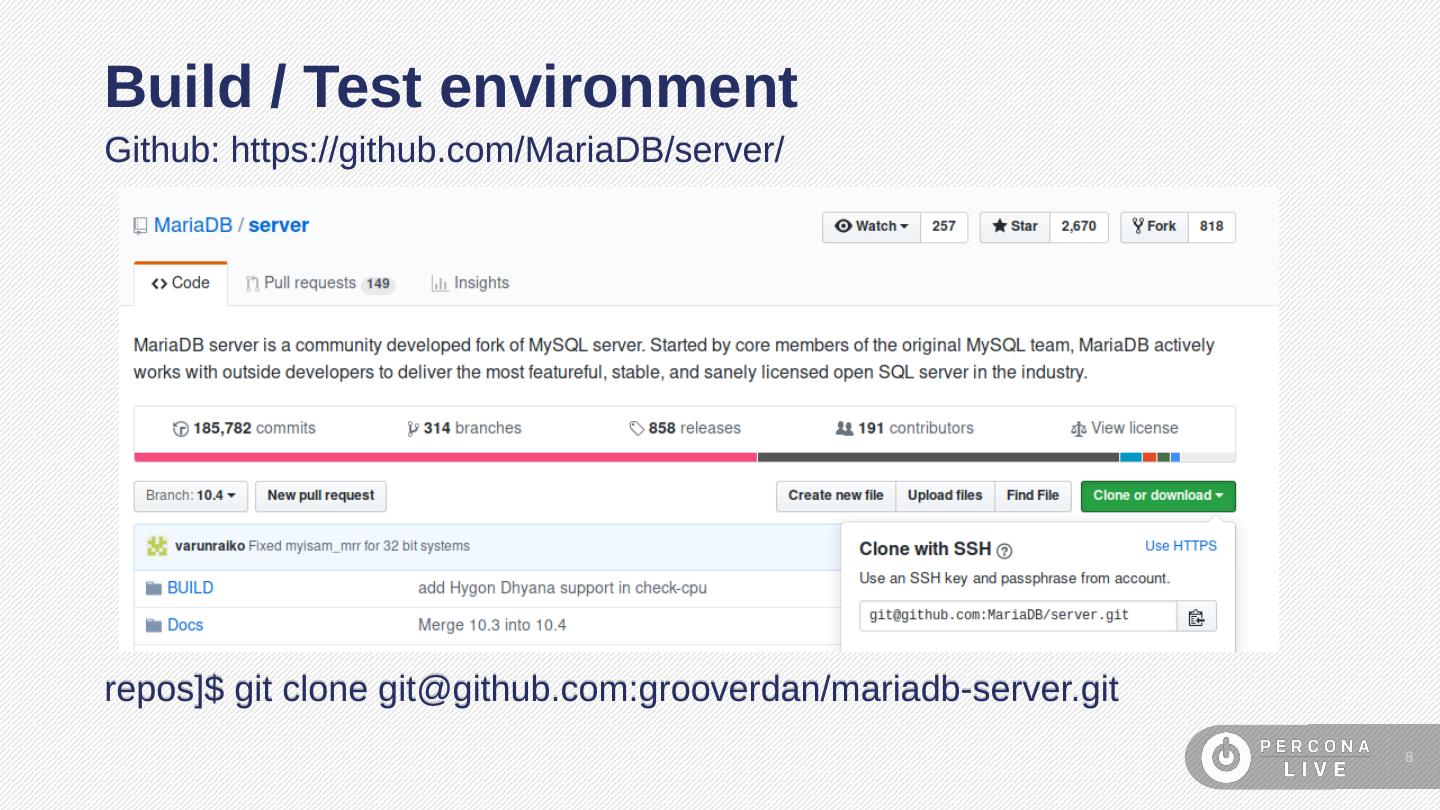Click the eye icon on Watch button

coord(844,227)
